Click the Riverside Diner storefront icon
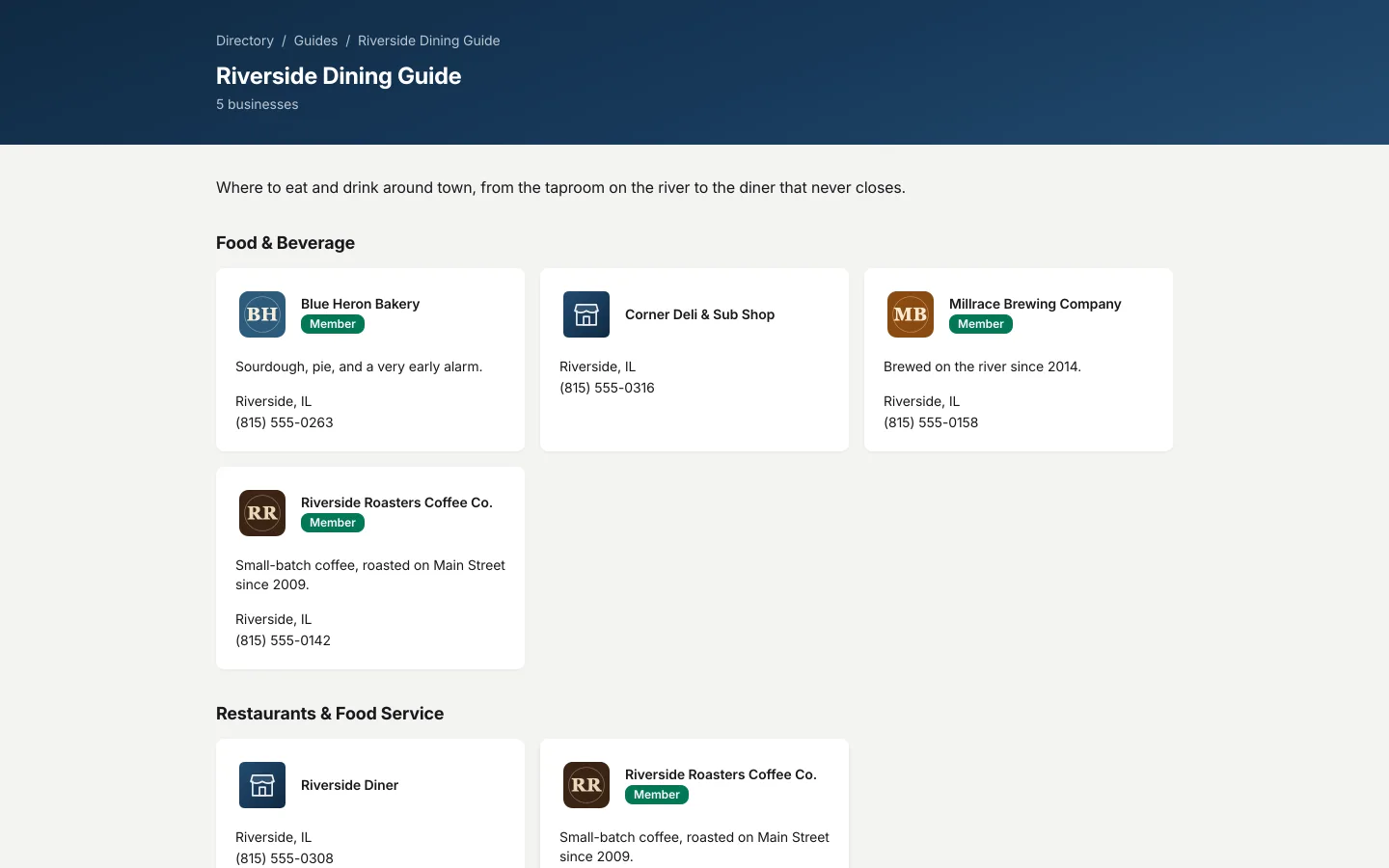 262,785
